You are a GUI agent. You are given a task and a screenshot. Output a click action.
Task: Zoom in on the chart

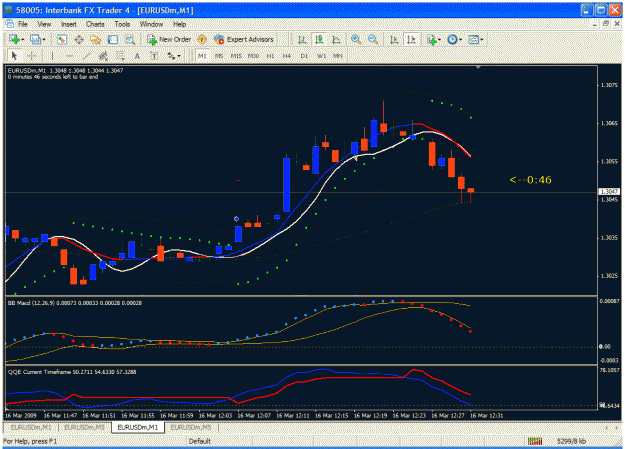(356, 39)
